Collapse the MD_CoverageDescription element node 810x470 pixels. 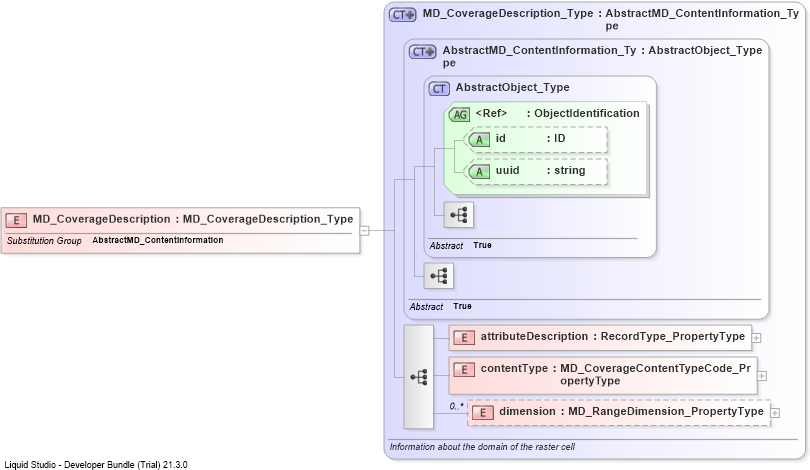click(365, 231)
